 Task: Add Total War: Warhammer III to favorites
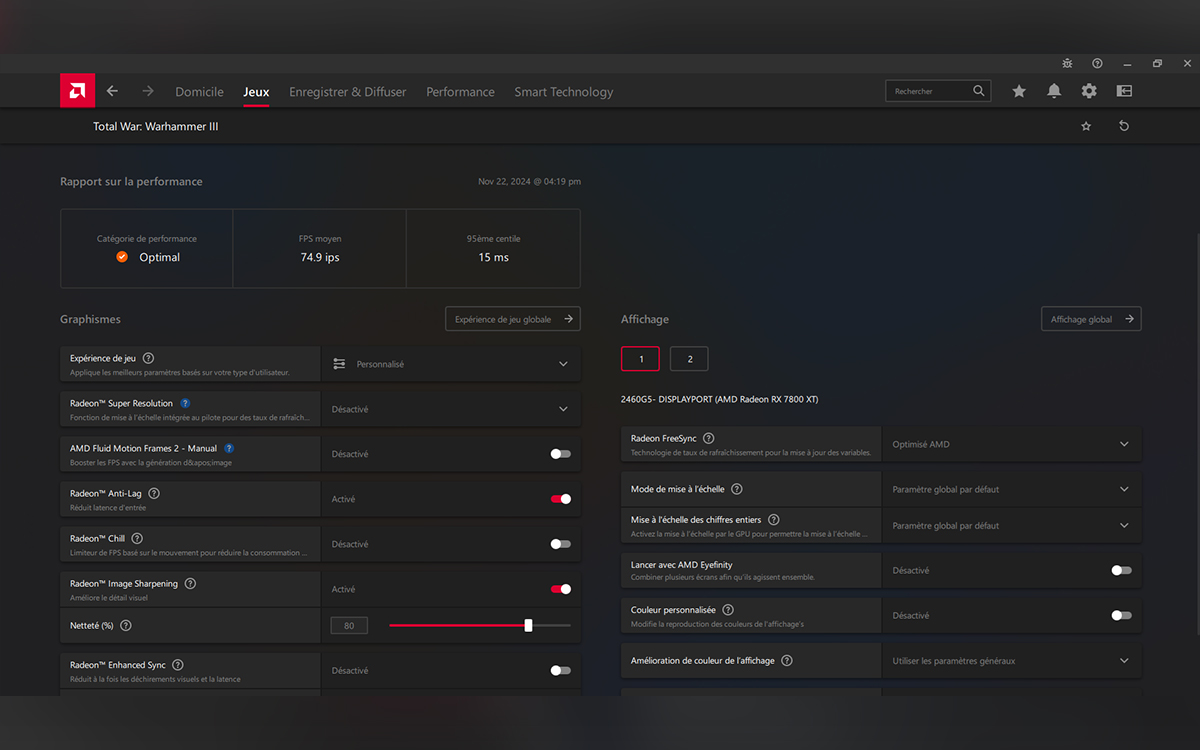click(x=1086, y=126)
